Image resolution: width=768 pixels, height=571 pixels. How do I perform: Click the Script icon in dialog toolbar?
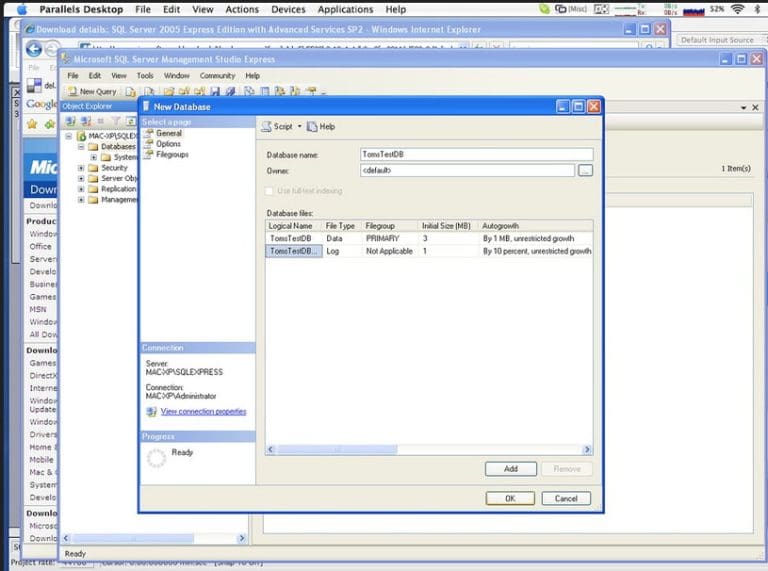click(267, 127)
